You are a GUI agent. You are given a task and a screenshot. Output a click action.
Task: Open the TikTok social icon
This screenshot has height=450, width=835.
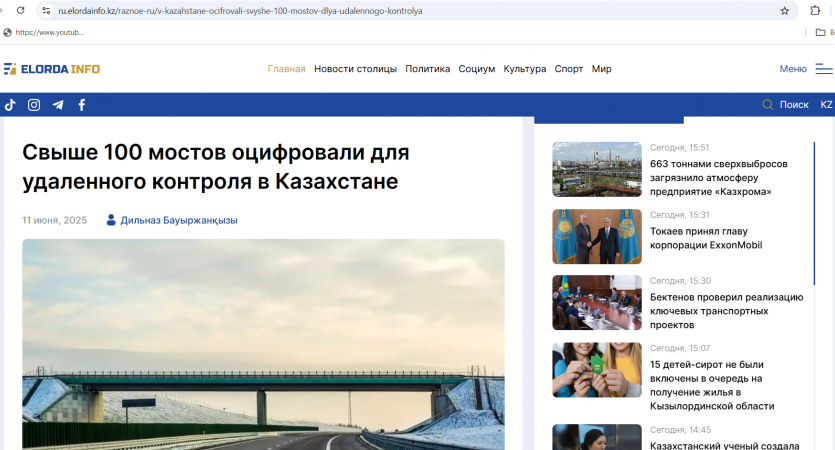10,105
